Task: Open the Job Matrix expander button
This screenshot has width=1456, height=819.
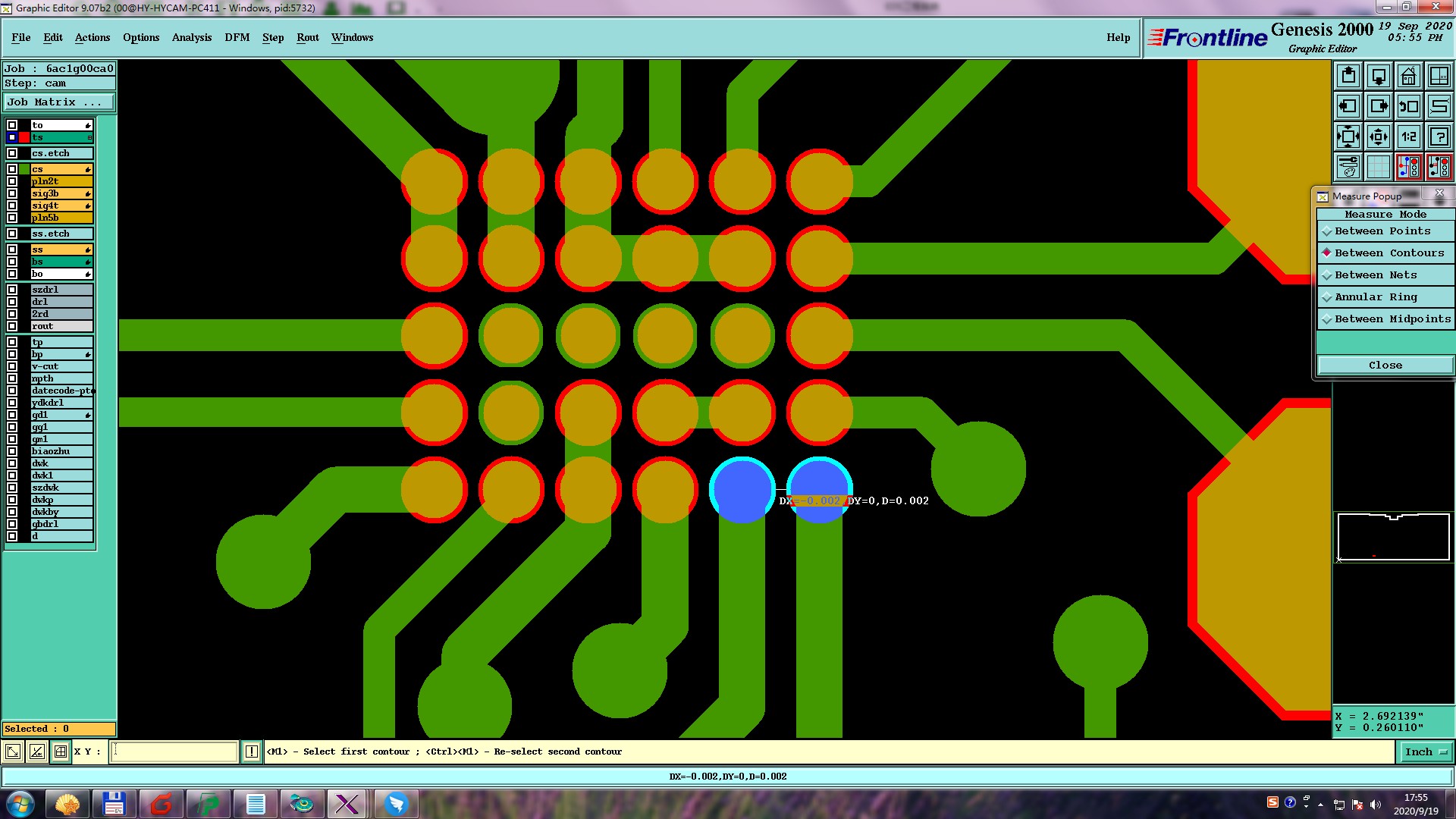Action: click(x=59, y=102)
